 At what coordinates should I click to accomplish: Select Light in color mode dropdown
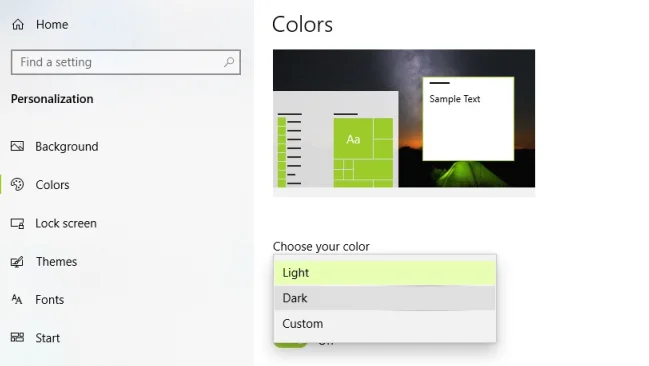pyautogui.click(x=385, y=273)
